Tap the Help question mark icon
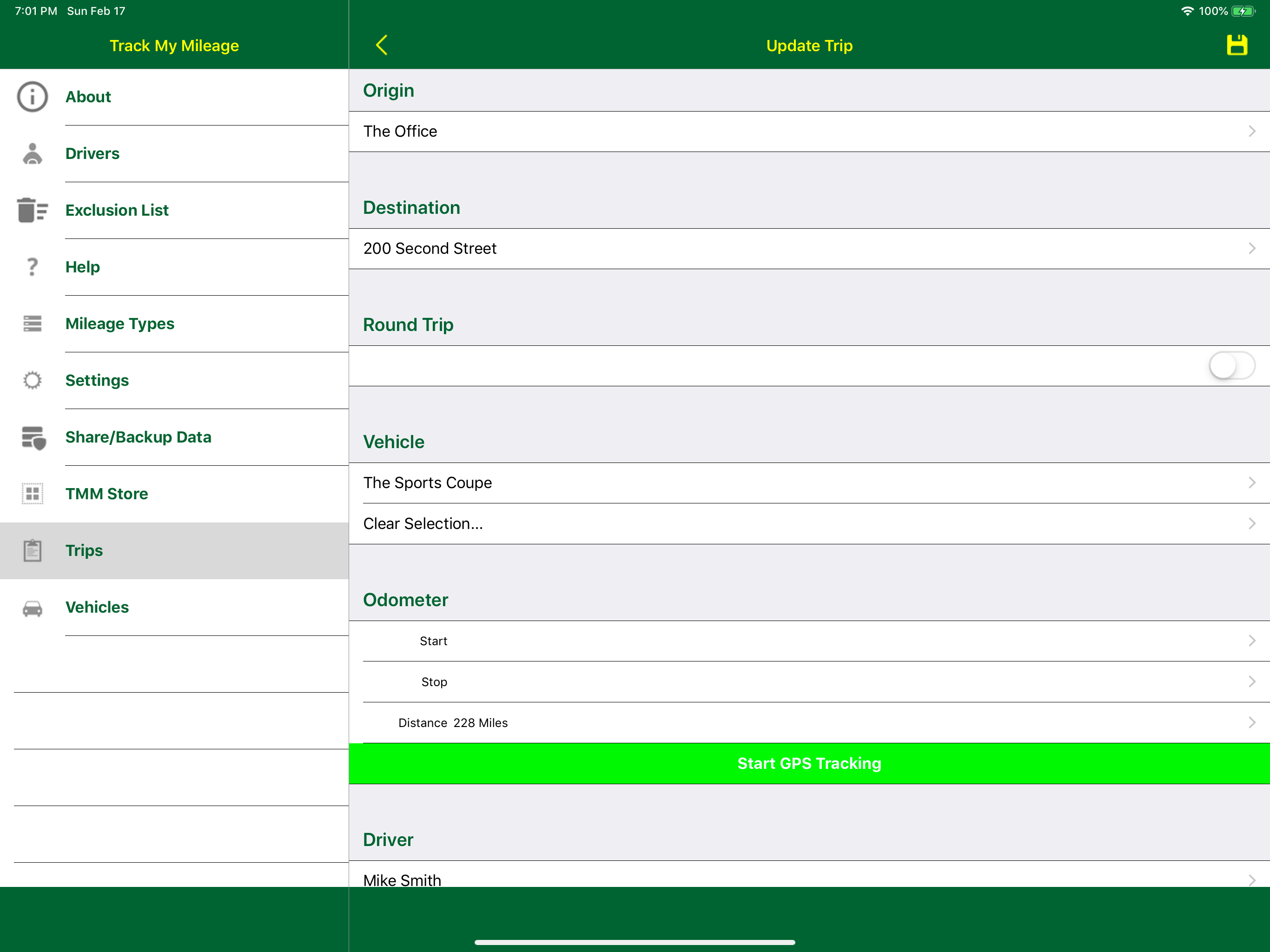The width and height of the screenshot is (1270, 952). point(32,267)
